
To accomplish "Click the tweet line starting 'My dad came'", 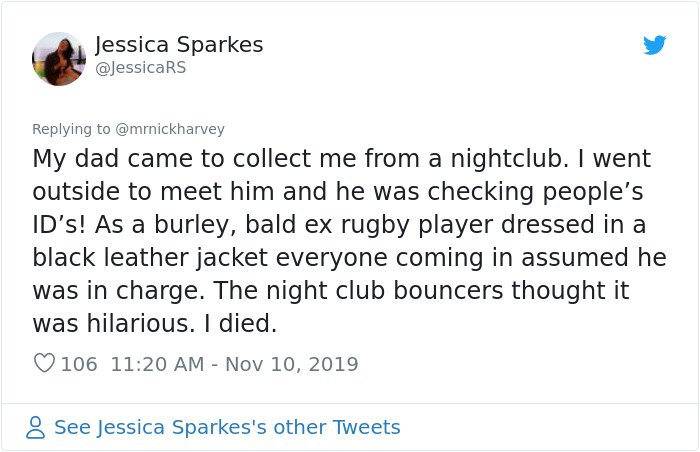I will tap(342, 159).
